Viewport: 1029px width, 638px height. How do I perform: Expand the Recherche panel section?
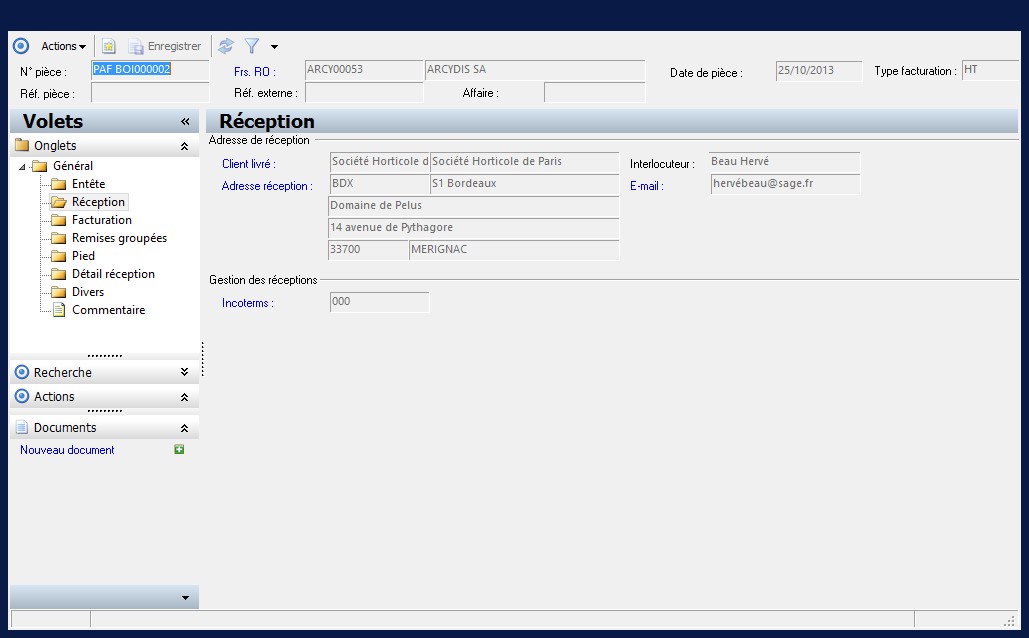[184, 372]
